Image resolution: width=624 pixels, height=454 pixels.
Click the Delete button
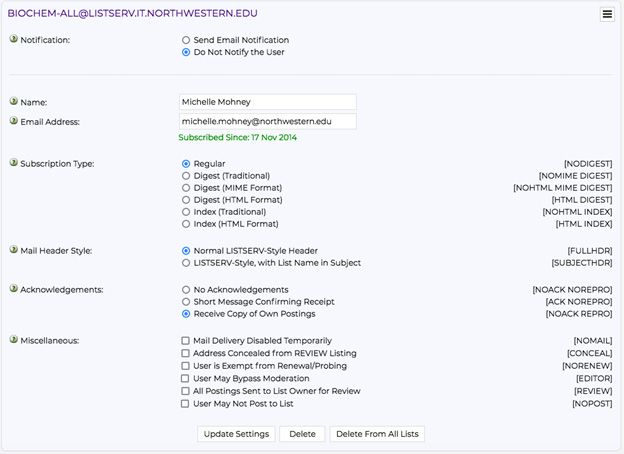[302, 434]
